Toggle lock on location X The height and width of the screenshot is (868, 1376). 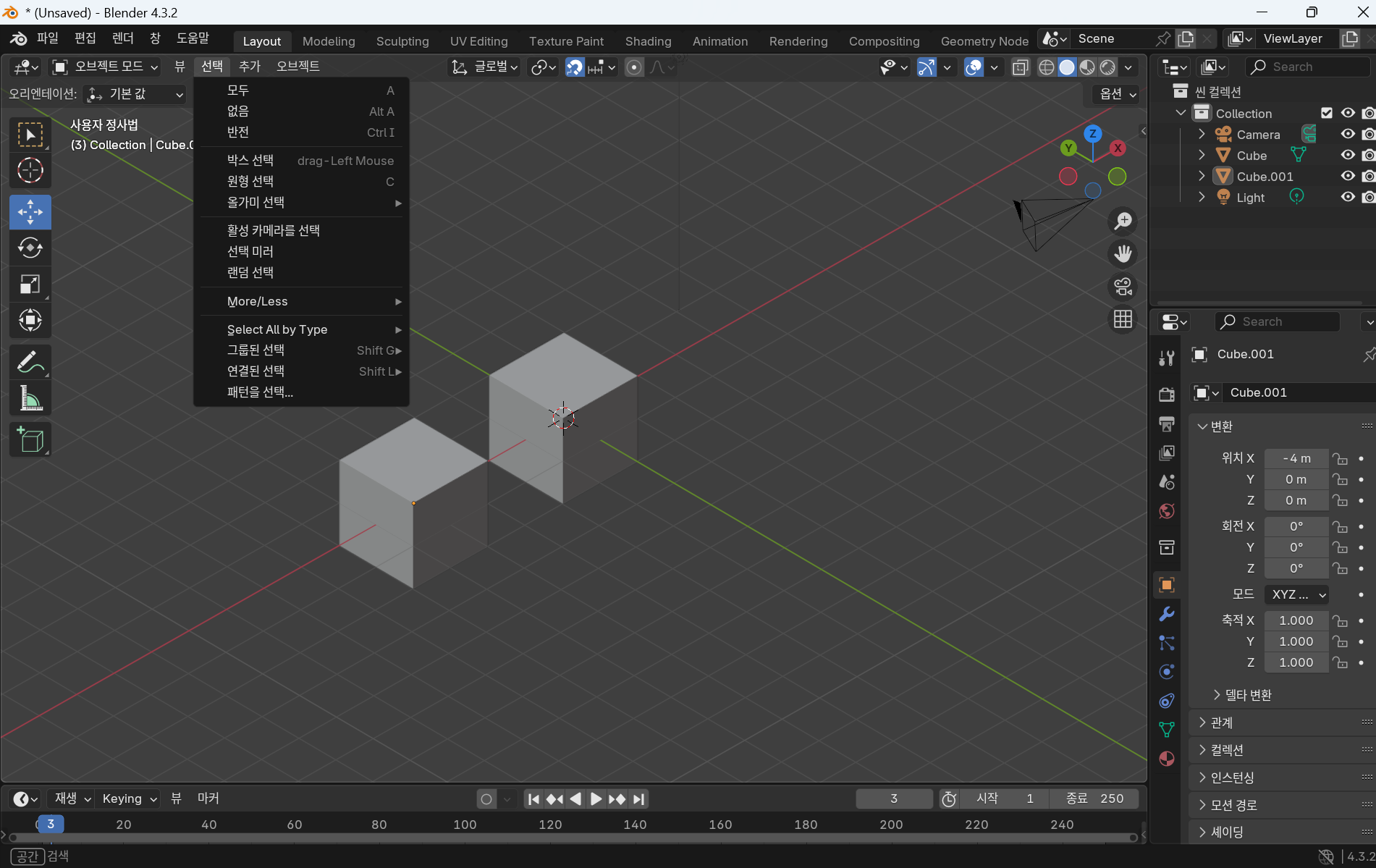pyautogui.click(x=1341, y=459)
